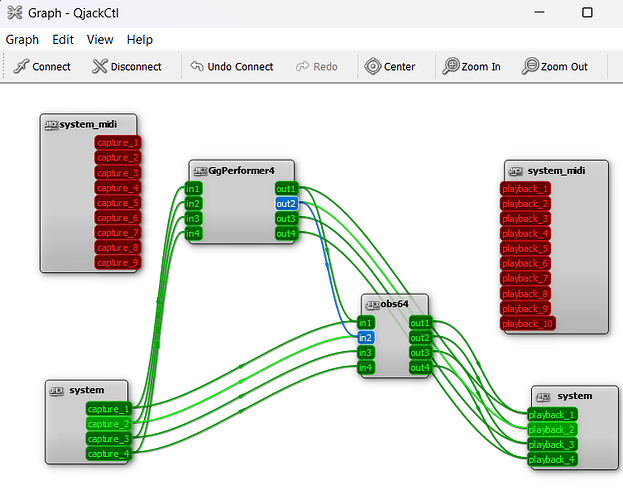Screen dimensions: 623x500
Task: Click the Redo toolbar button
Action: coord(317,66)
